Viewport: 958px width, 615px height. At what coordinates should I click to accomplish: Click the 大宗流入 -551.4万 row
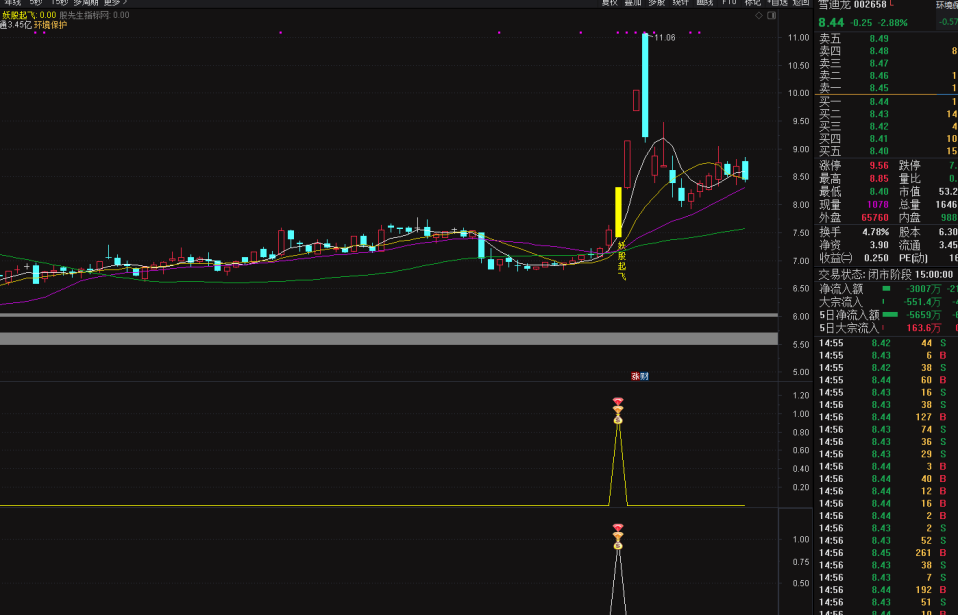coord(888,302)
